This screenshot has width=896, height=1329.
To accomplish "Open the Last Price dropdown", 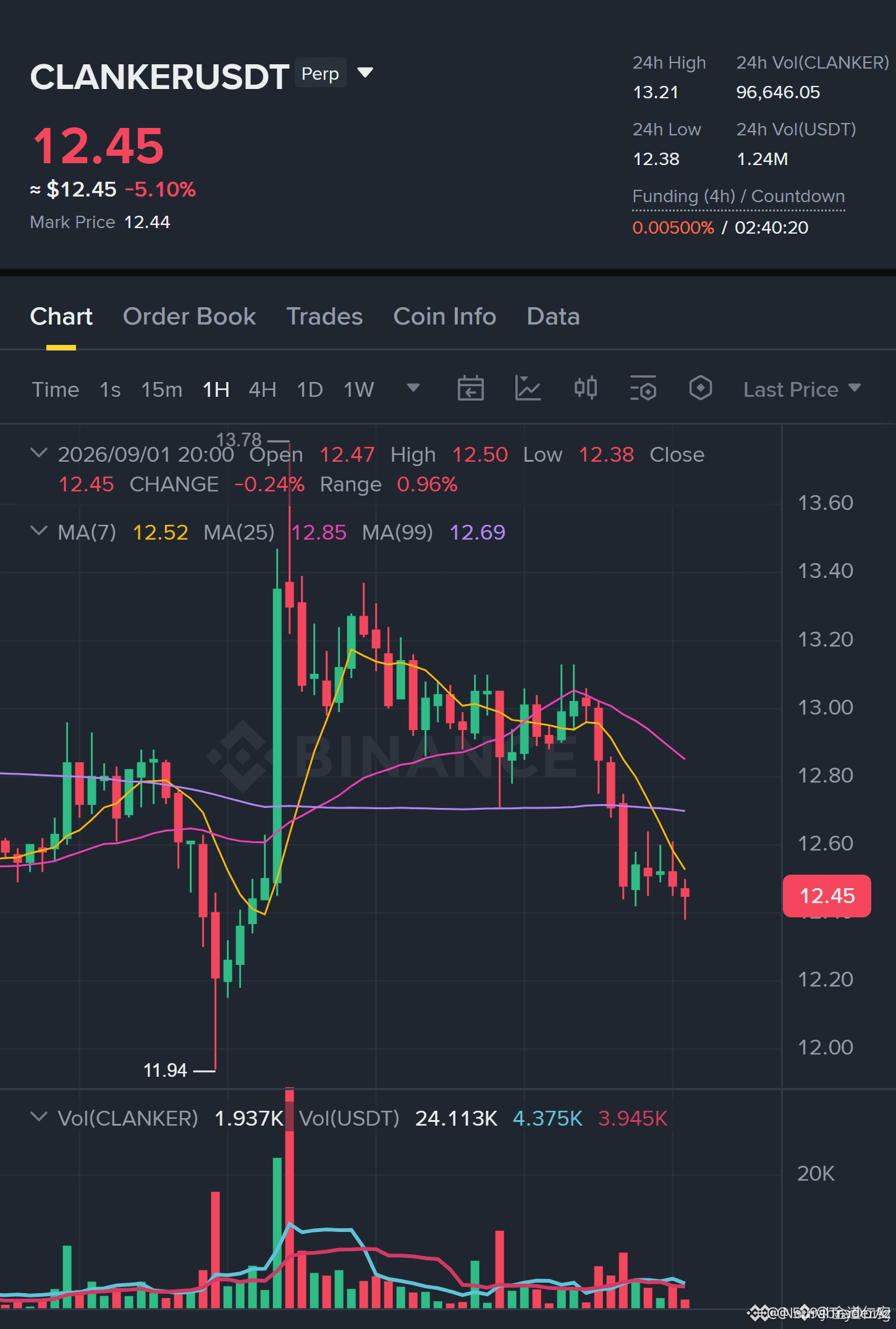I will [x=802, y=389].
